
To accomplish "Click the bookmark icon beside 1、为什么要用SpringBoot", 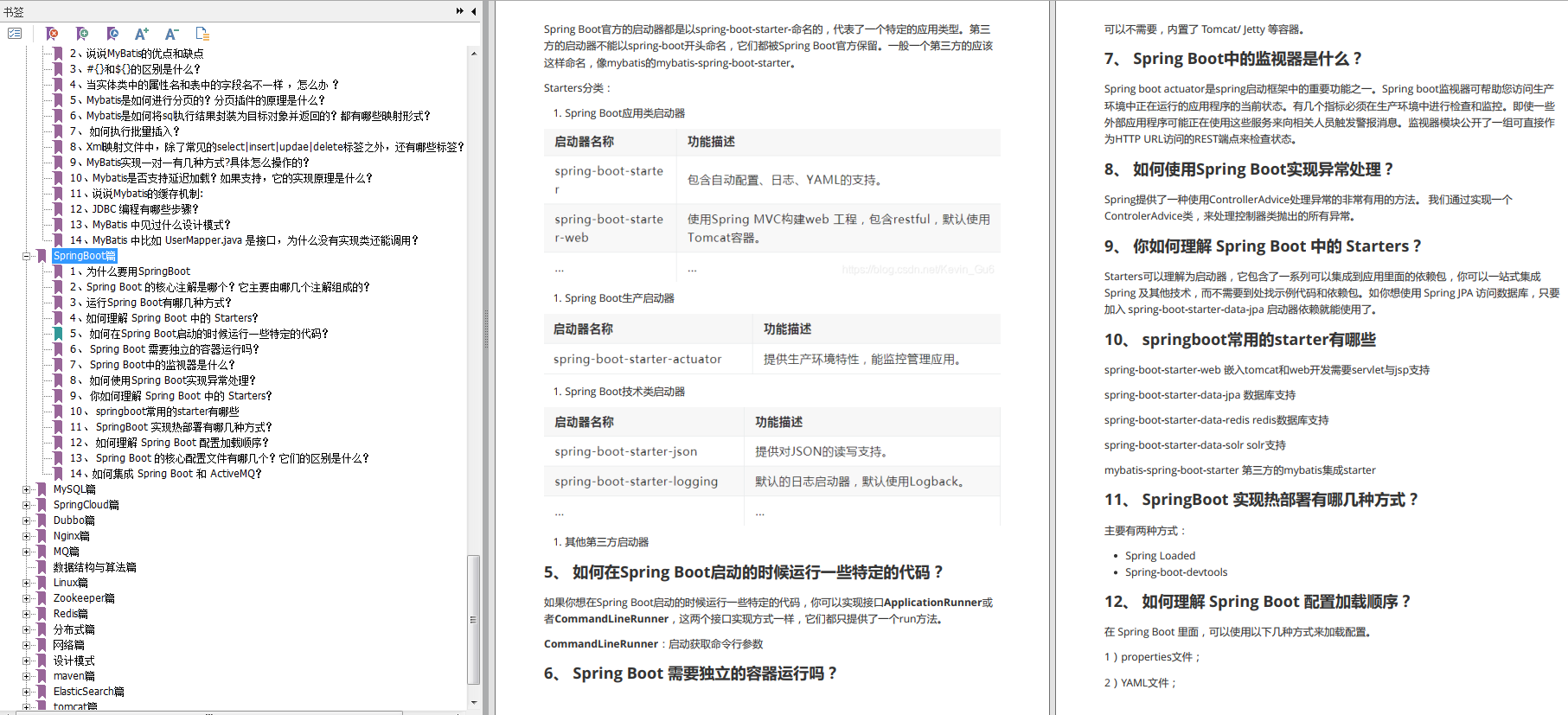I will [58, 271].
